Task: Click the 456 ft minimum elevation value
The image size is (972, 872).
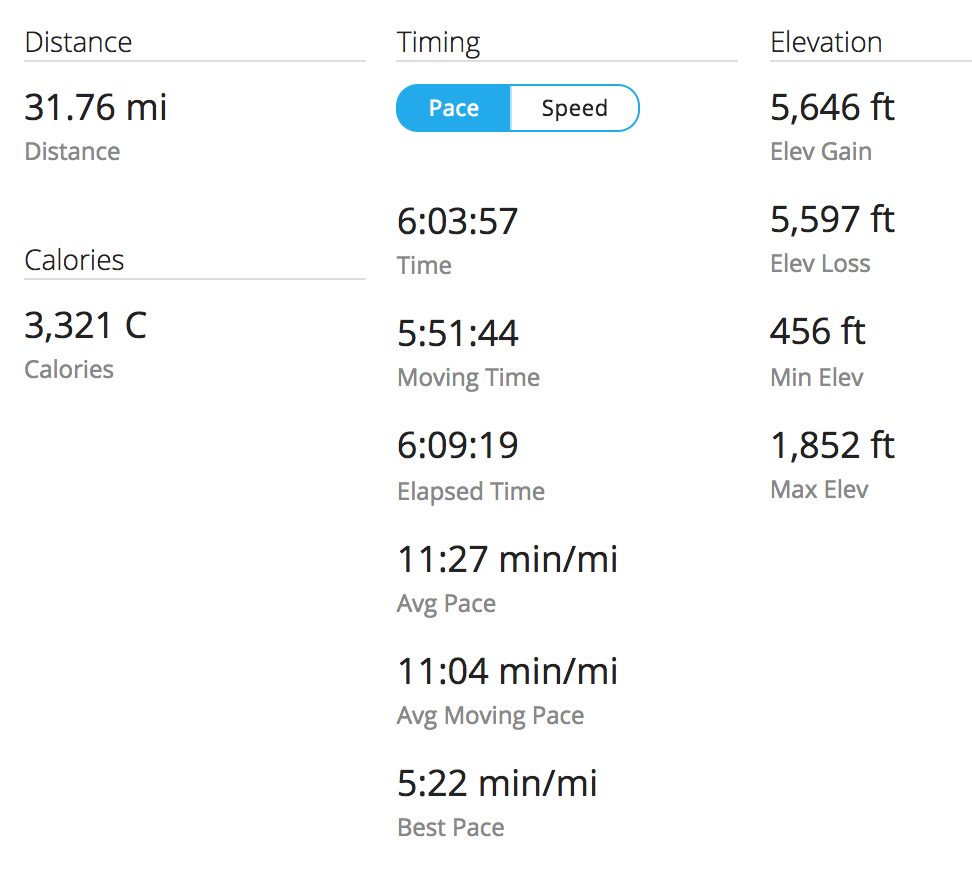Action: [x=817, y=331]
